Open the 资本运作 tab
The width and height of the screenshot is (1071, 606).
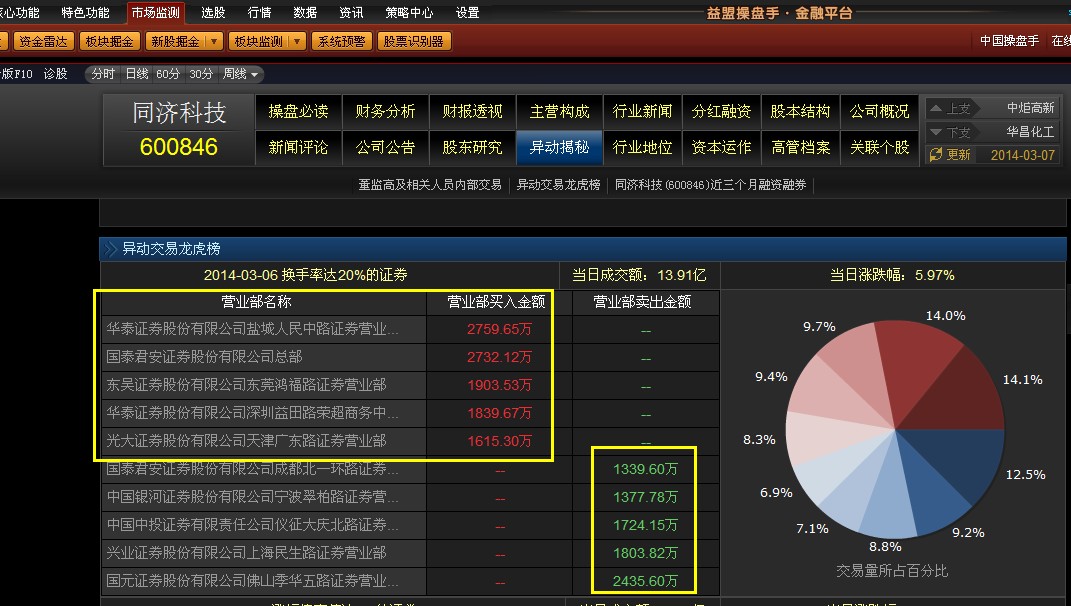(721, 148)
